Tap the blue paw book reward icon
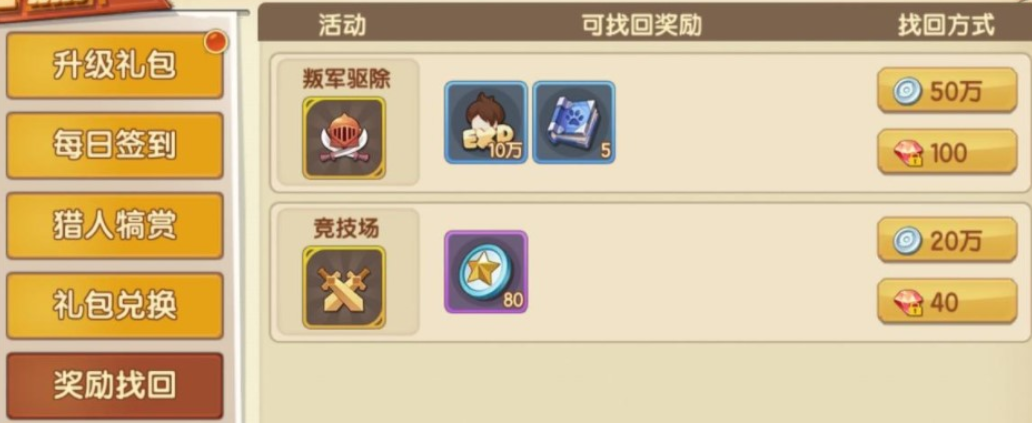This screenshot has width=1032, height=423. pyautogui.click(x=574, y=122)
